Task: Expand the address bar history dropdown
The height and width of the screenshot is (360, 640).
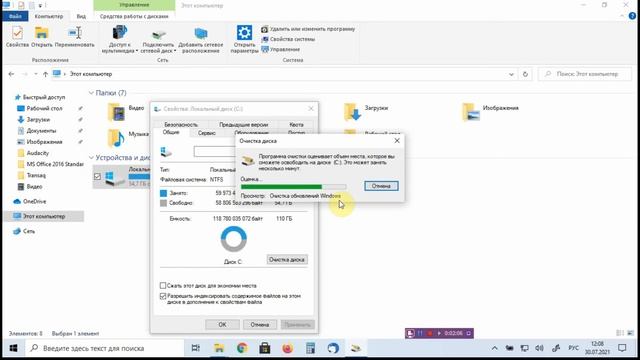Action: point(511,74)
